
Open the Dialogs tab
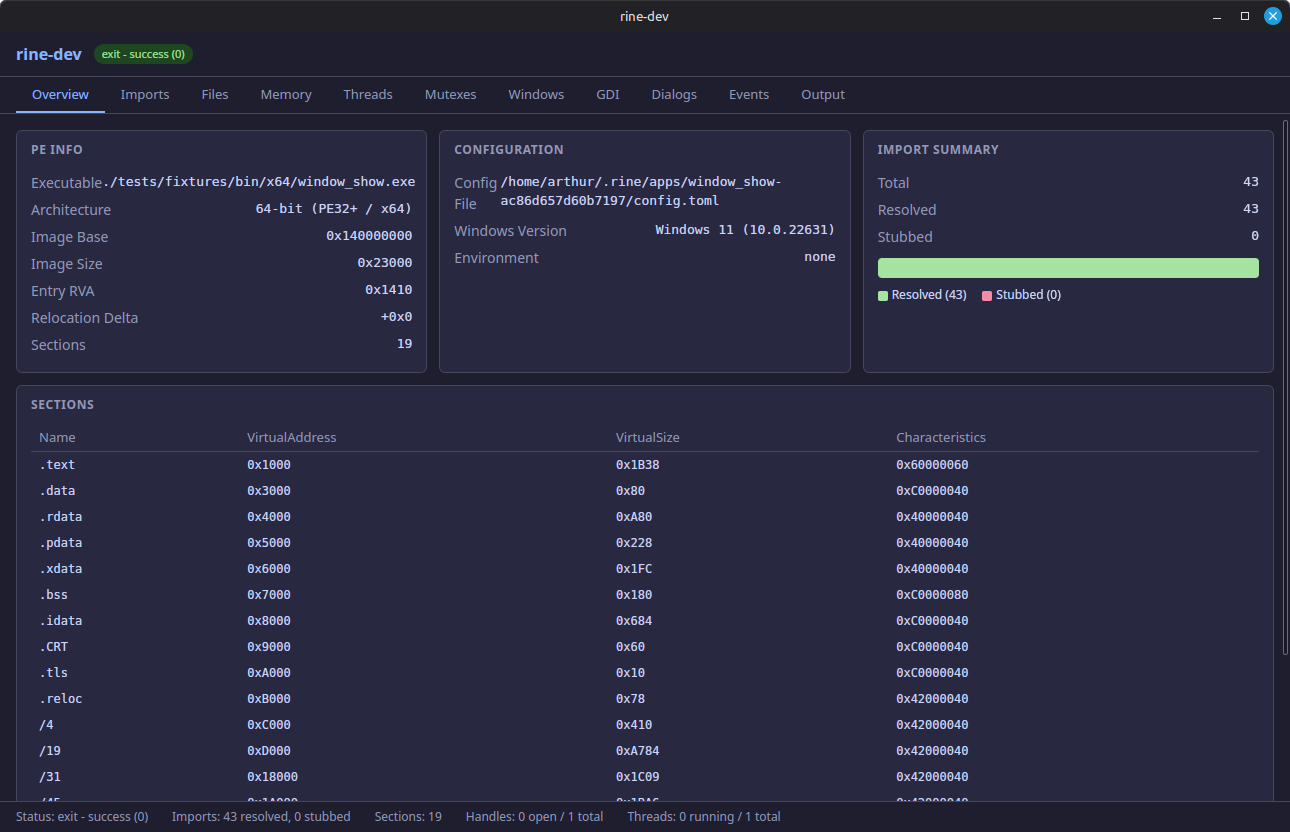pos(673,94)
